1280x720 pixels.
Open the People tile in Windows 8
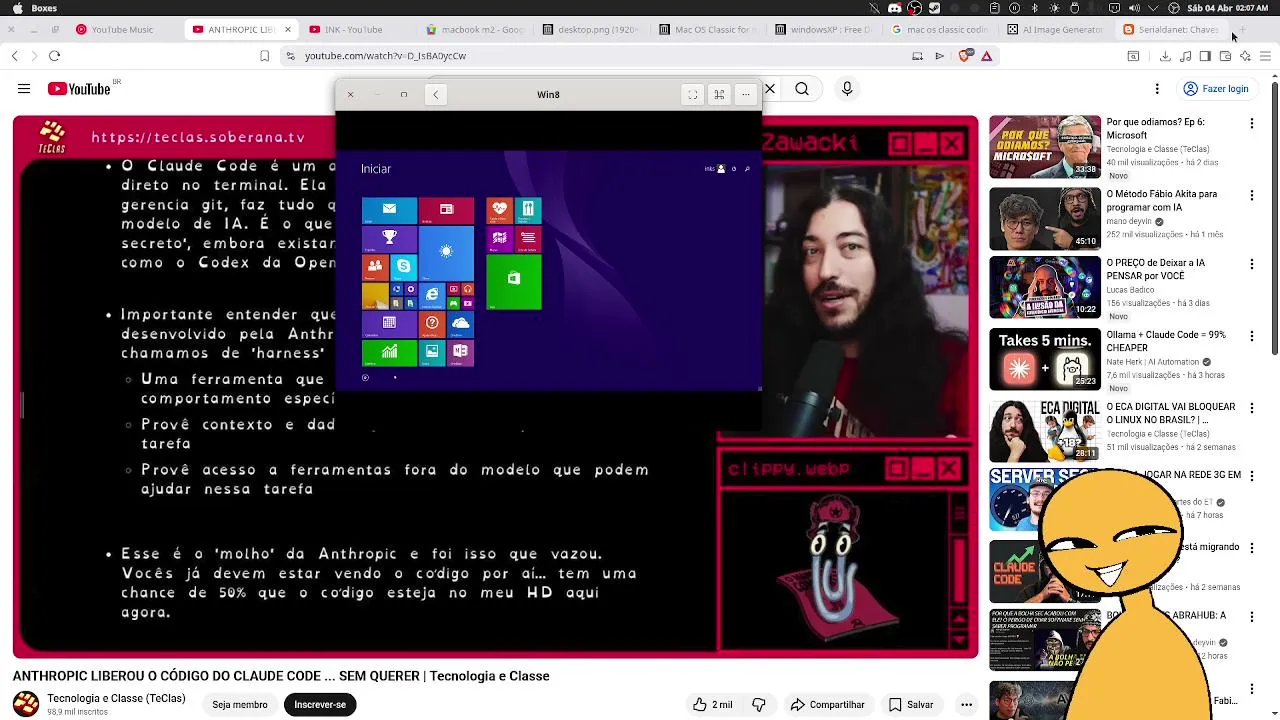point(375,266)
